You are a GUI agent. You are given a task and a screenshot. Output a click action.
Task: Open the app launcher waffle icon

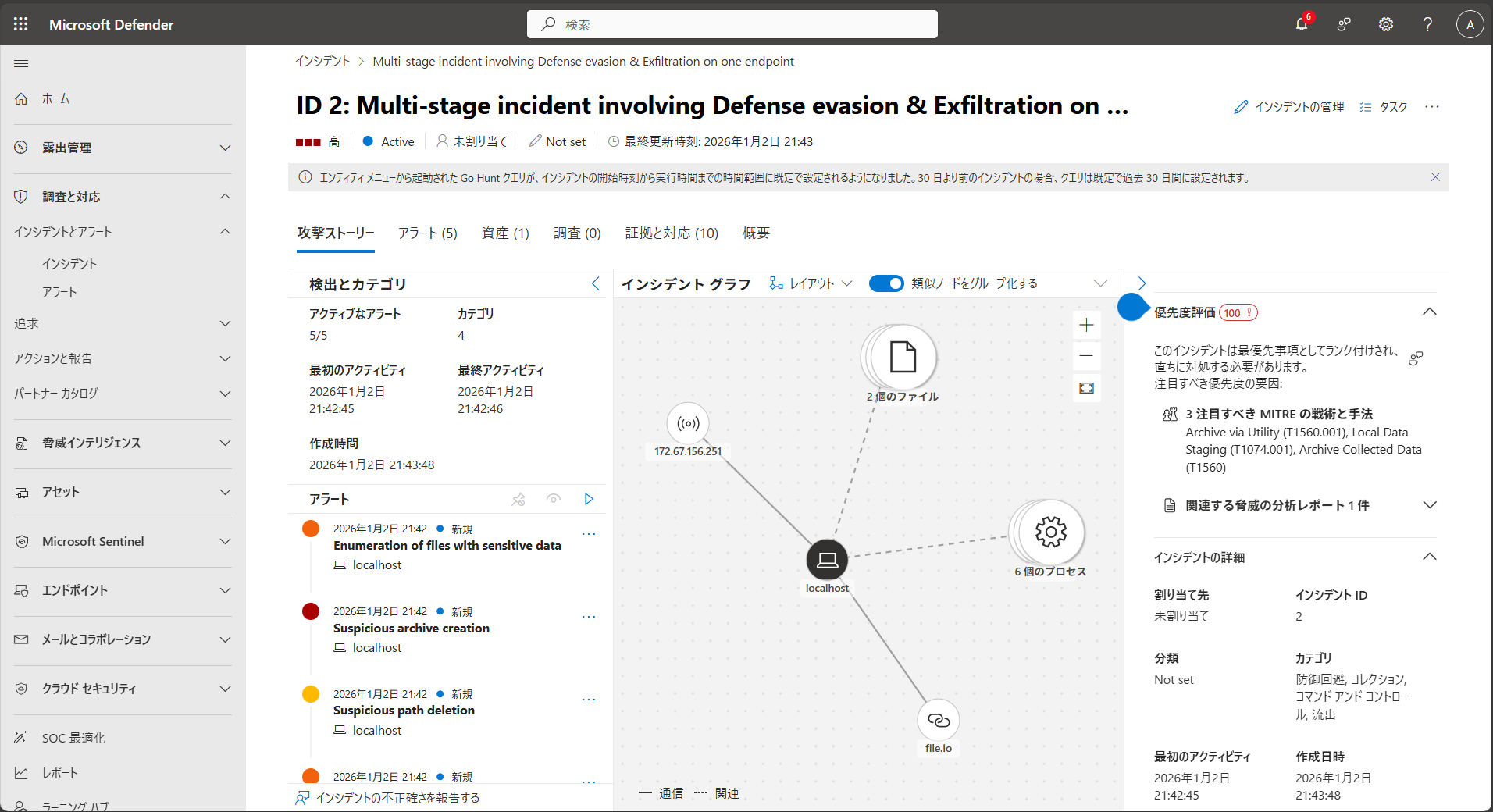pos(21,24)
